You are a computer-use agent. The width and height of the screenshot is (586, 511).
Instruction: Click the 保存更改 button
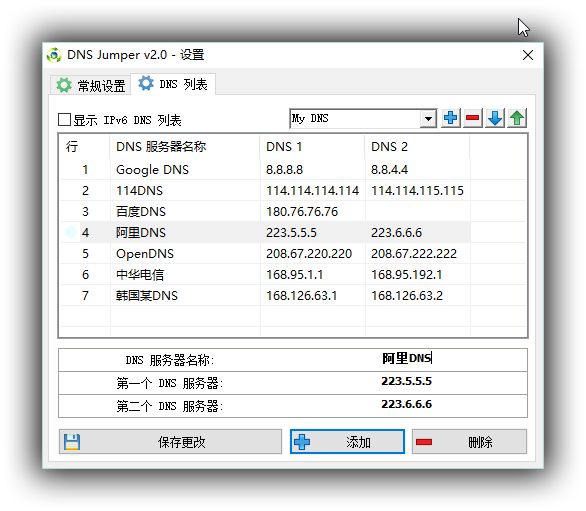170,442
